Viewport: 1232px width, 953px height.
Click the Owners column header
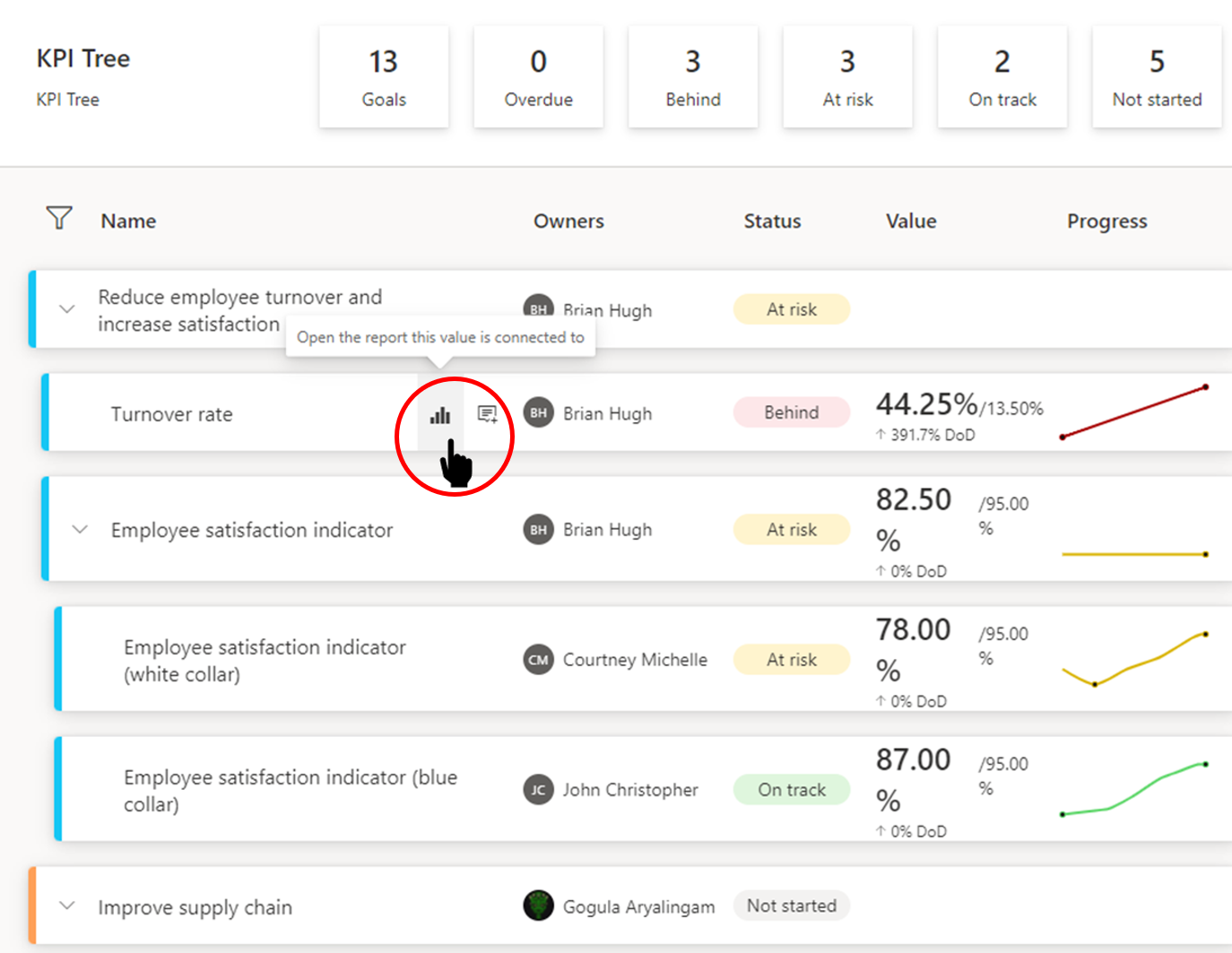point(568,221)
